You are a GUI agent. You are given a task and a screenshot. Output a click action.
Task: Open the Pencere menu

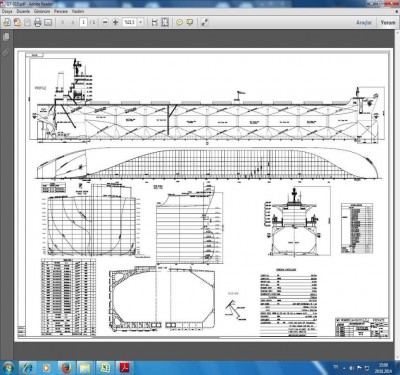pos(61,11)
